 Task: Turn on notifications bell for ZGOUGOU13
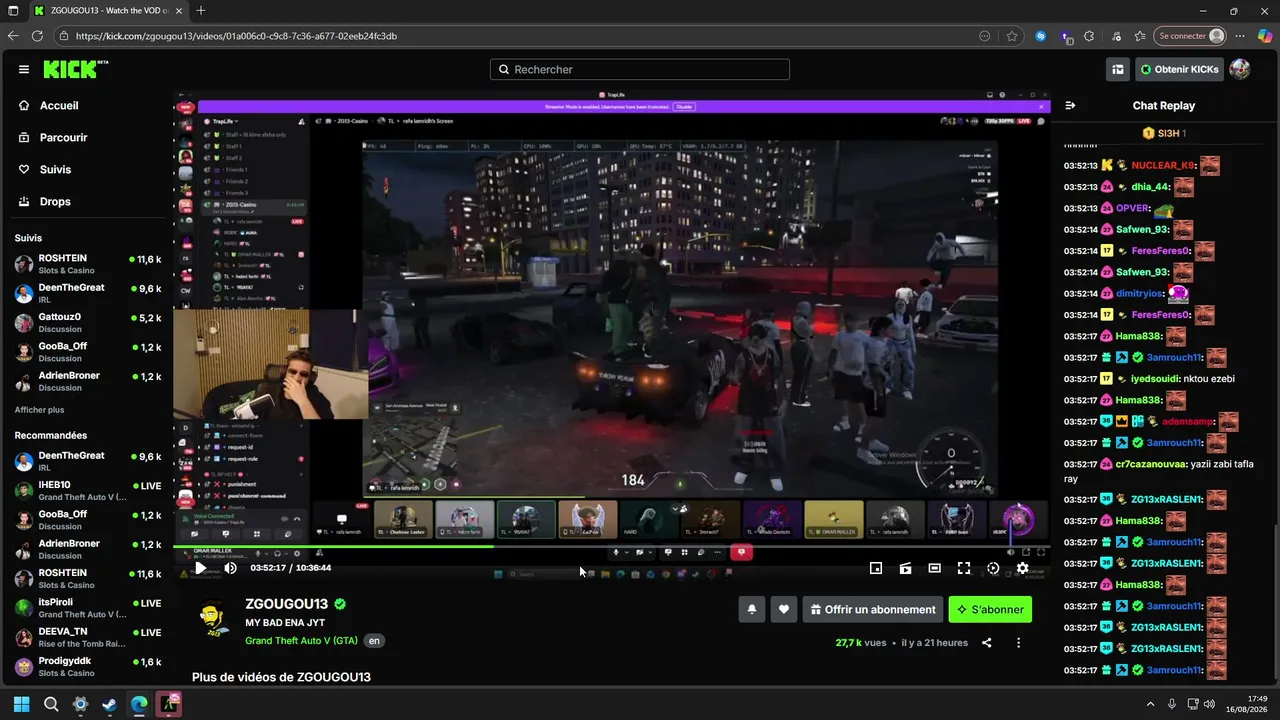point(752,609)
